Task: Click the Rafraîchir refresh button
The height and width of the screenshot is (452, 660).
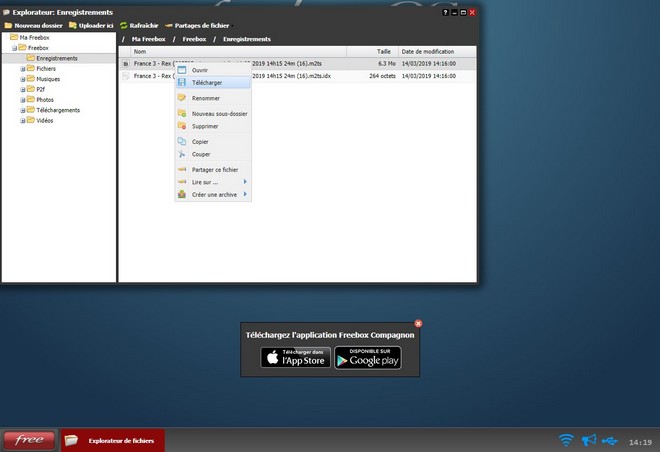Action: coord(139,25)
